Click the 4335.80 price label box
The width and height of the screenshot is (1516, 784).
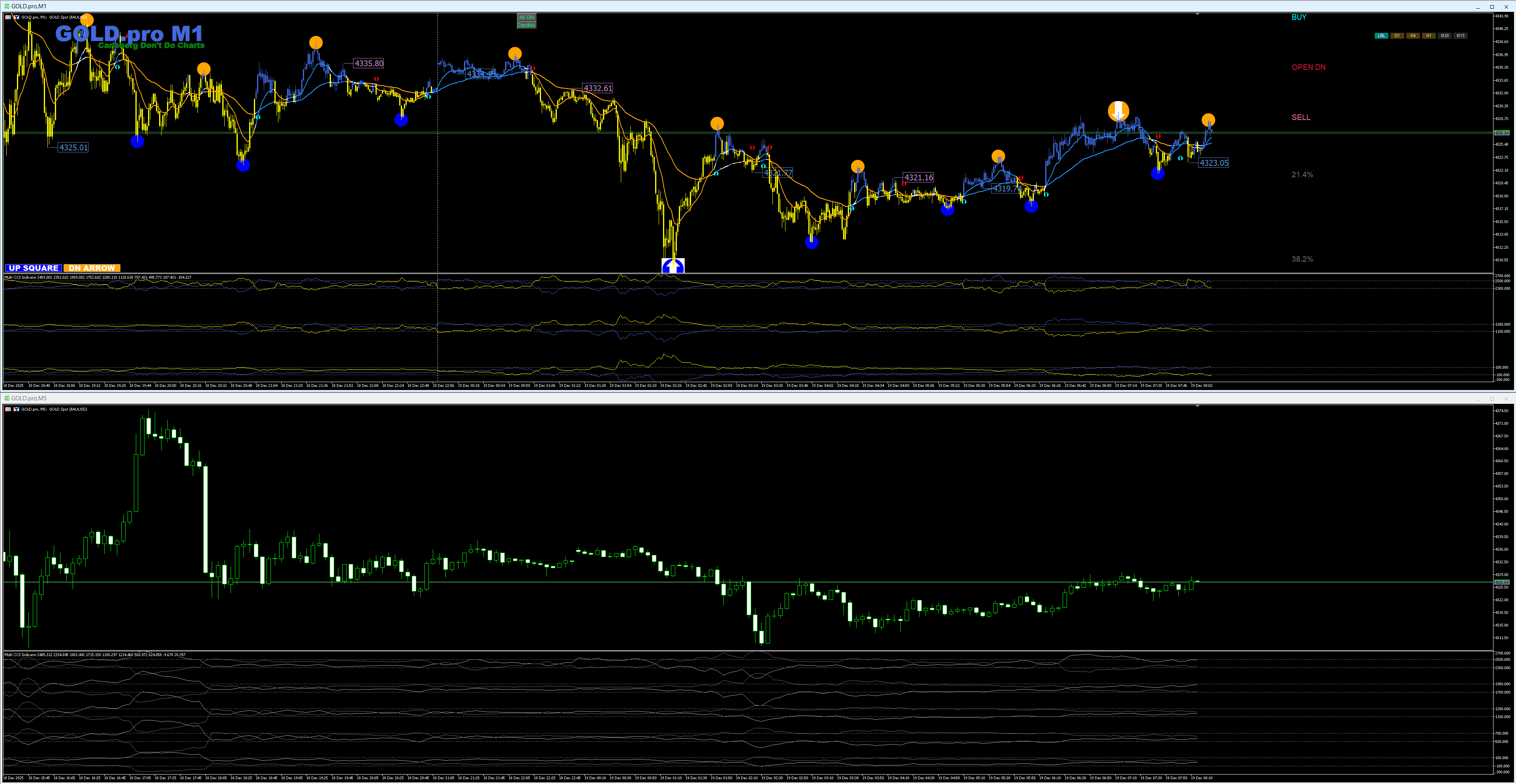click(x=368, y=64)
